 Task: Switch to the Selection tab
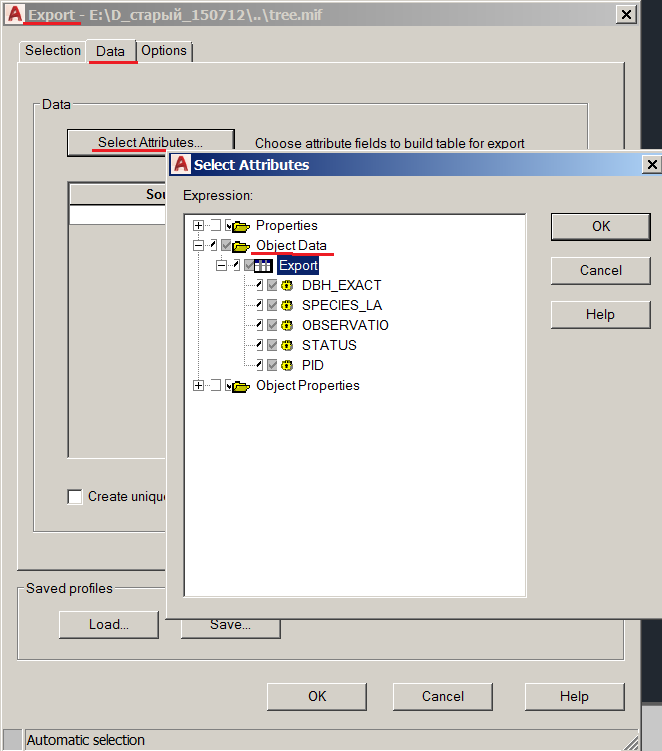(53, 51)
